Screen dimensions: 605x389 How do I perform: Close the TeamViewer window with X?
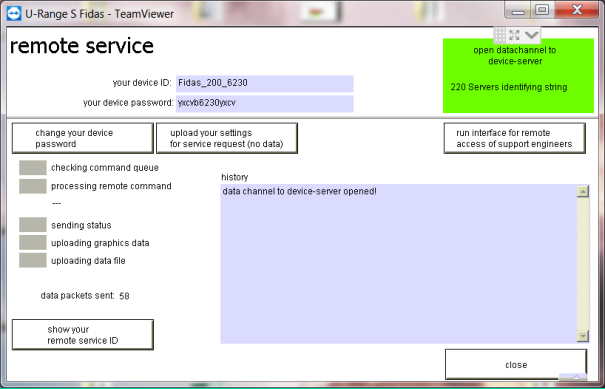click(577, 10)
